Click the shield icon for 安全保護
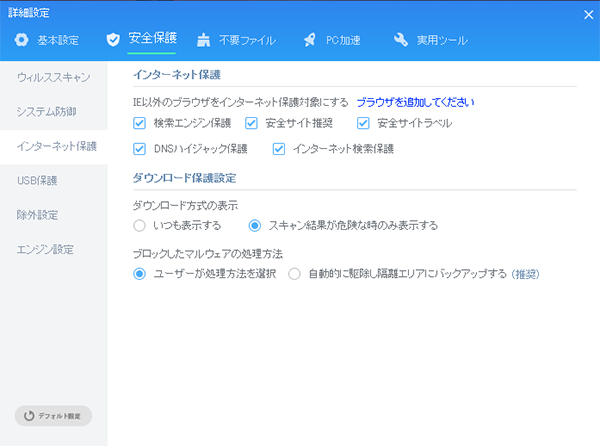The height and width of the screenshot is (446, 600). [113, 41]
